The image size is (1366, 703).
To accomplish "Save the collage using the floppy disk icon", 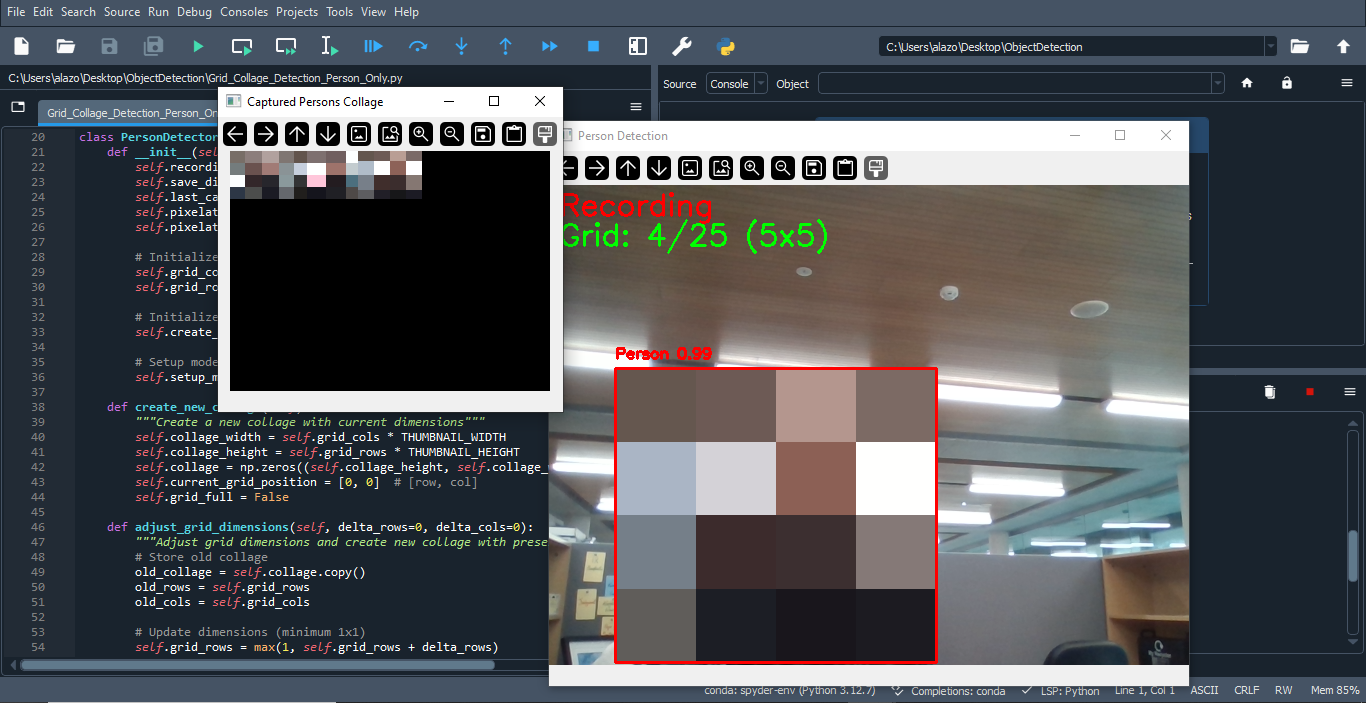I will click(x=482, y=134).
